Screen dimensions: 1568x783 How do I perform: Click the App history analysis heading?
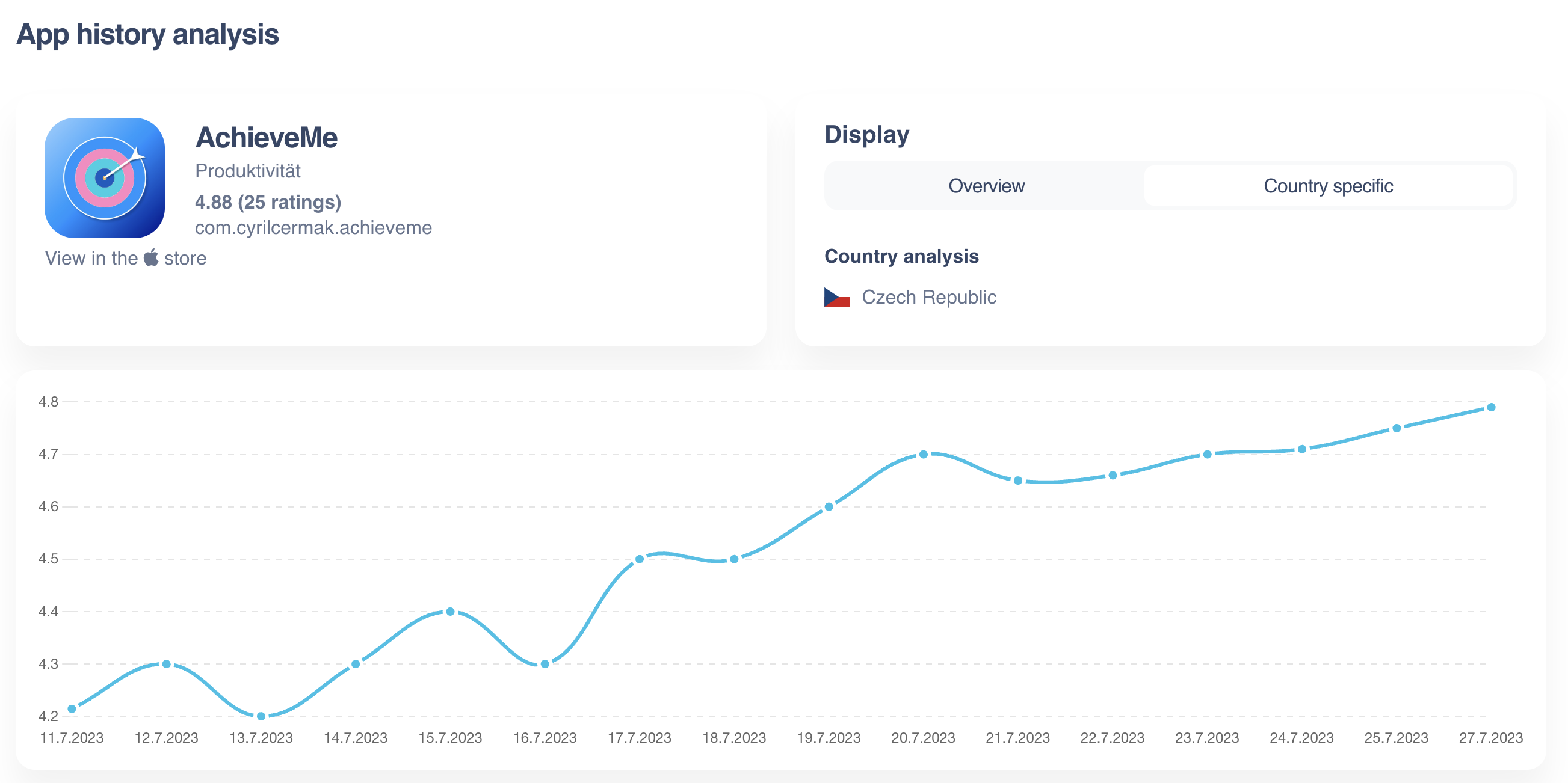tap(147, 34)
